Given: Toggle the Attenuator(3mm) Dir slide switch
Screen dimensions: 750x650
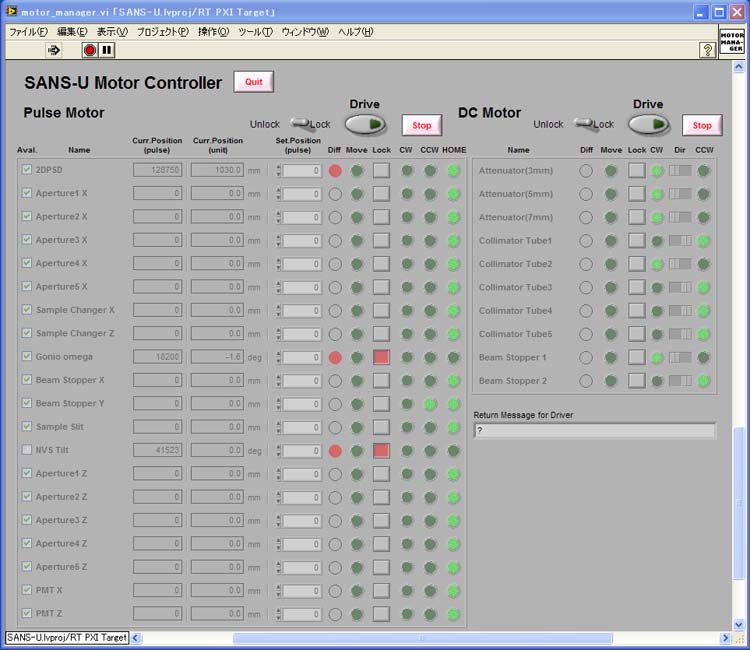Looking at the screenshot, I should click(x=680, y=171).
